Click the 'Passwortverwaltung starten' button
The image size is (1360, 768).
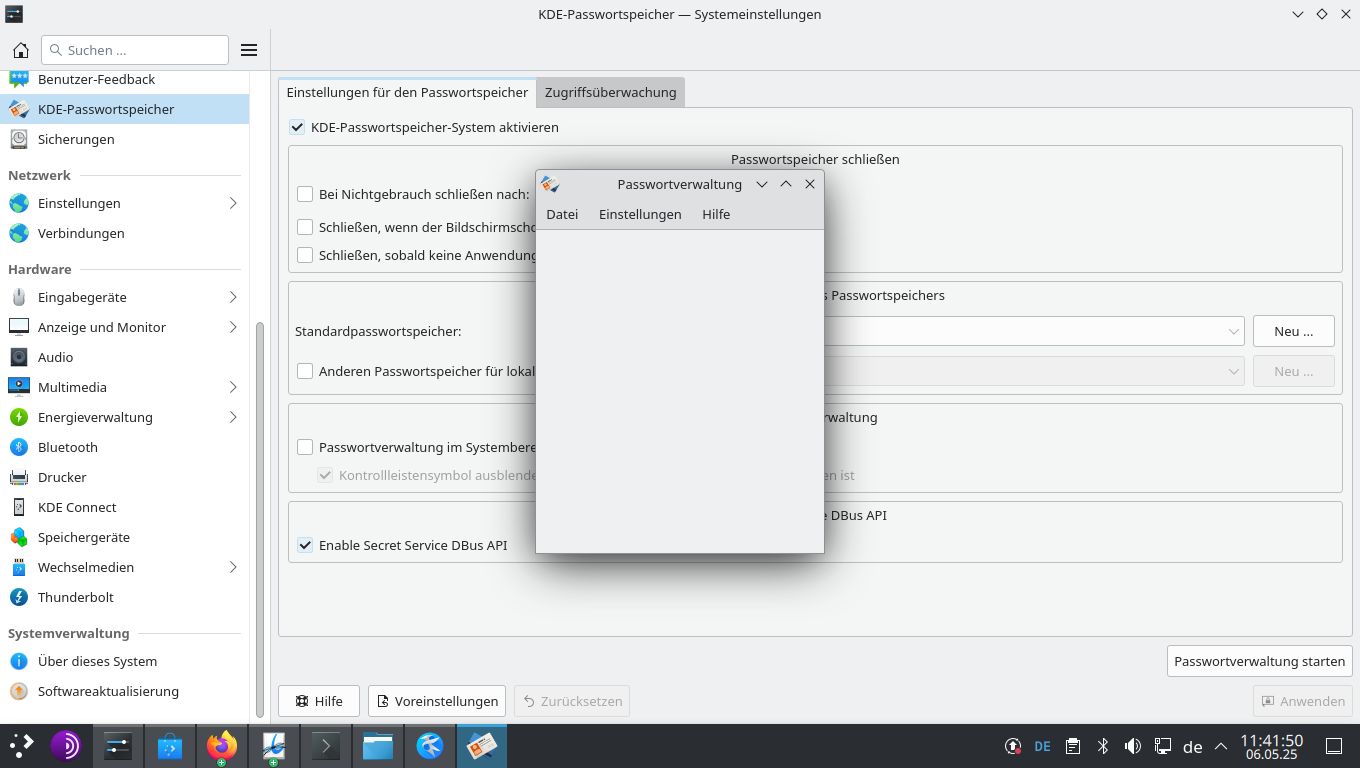tap(1258, 661)
